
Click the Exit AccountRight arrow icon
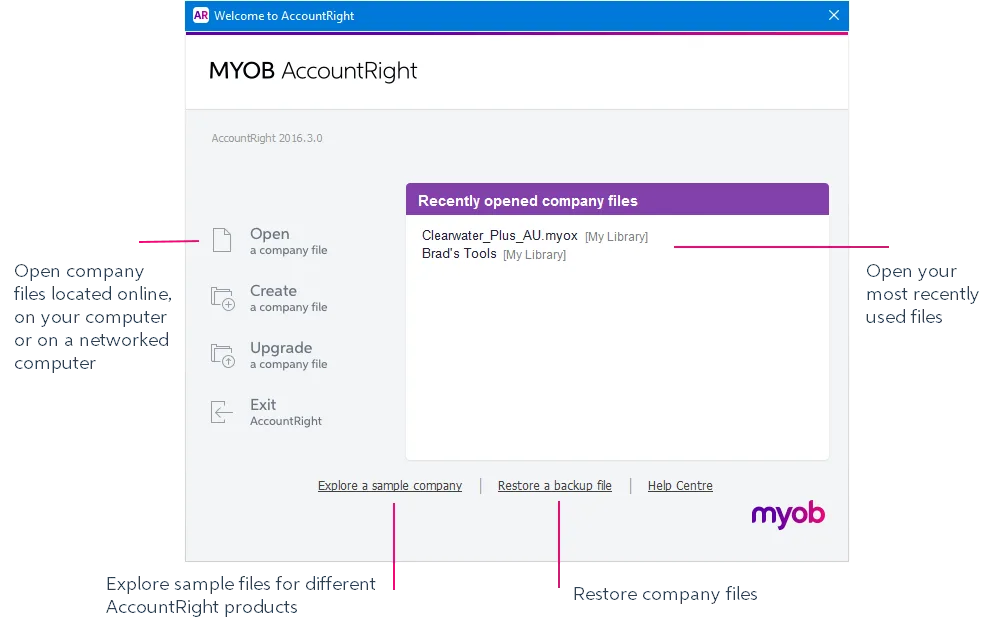point(221,412)
